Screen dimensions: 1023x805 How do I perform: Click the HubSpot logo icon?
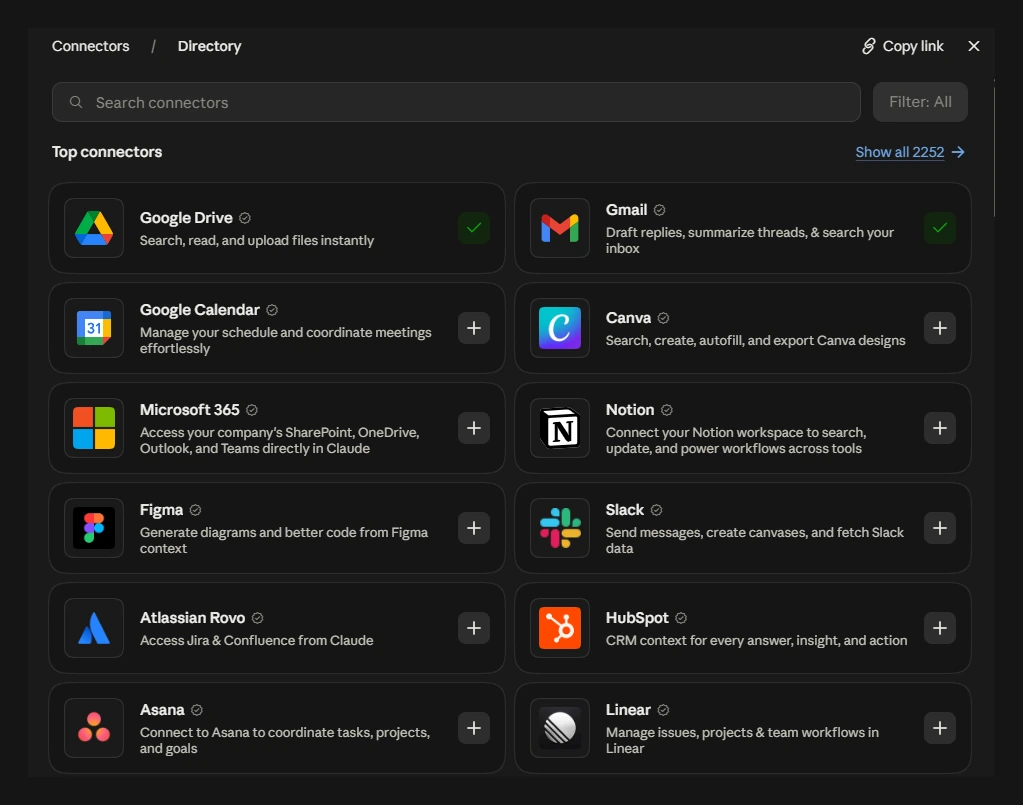point(560,628)
